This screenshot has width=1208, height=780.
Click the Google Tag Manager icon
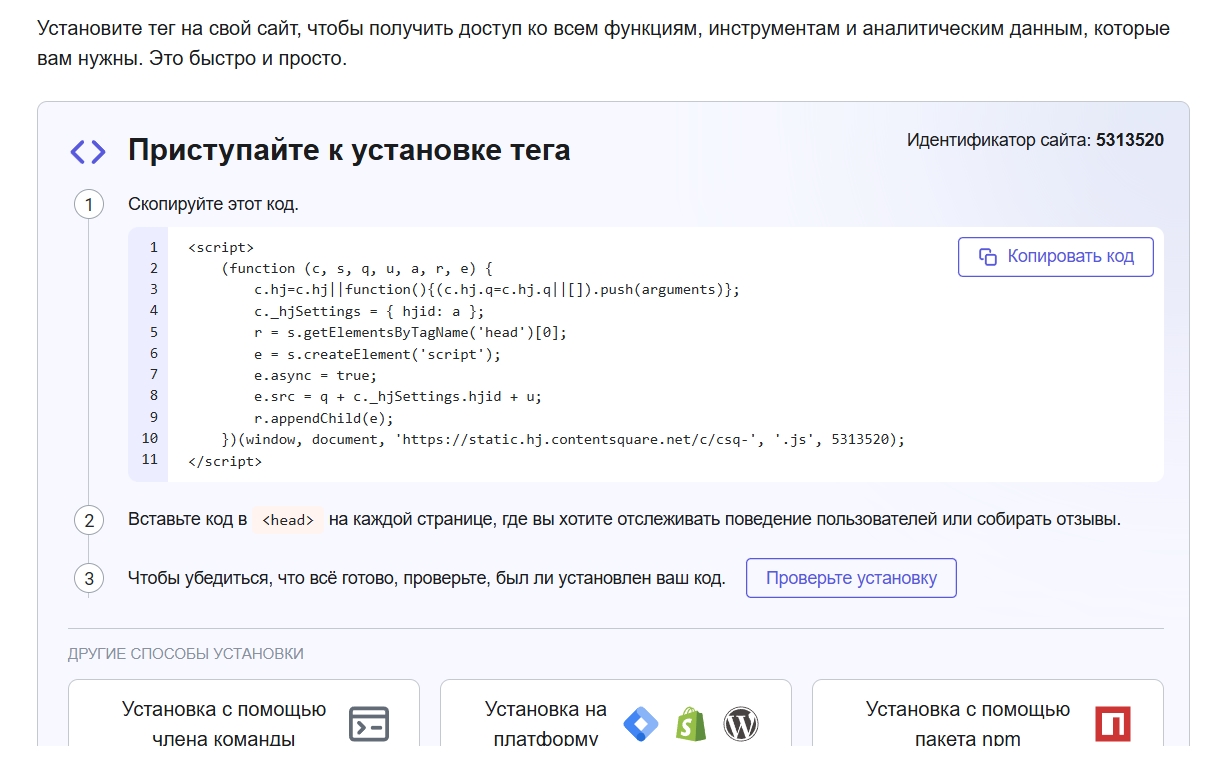[641, 724]
